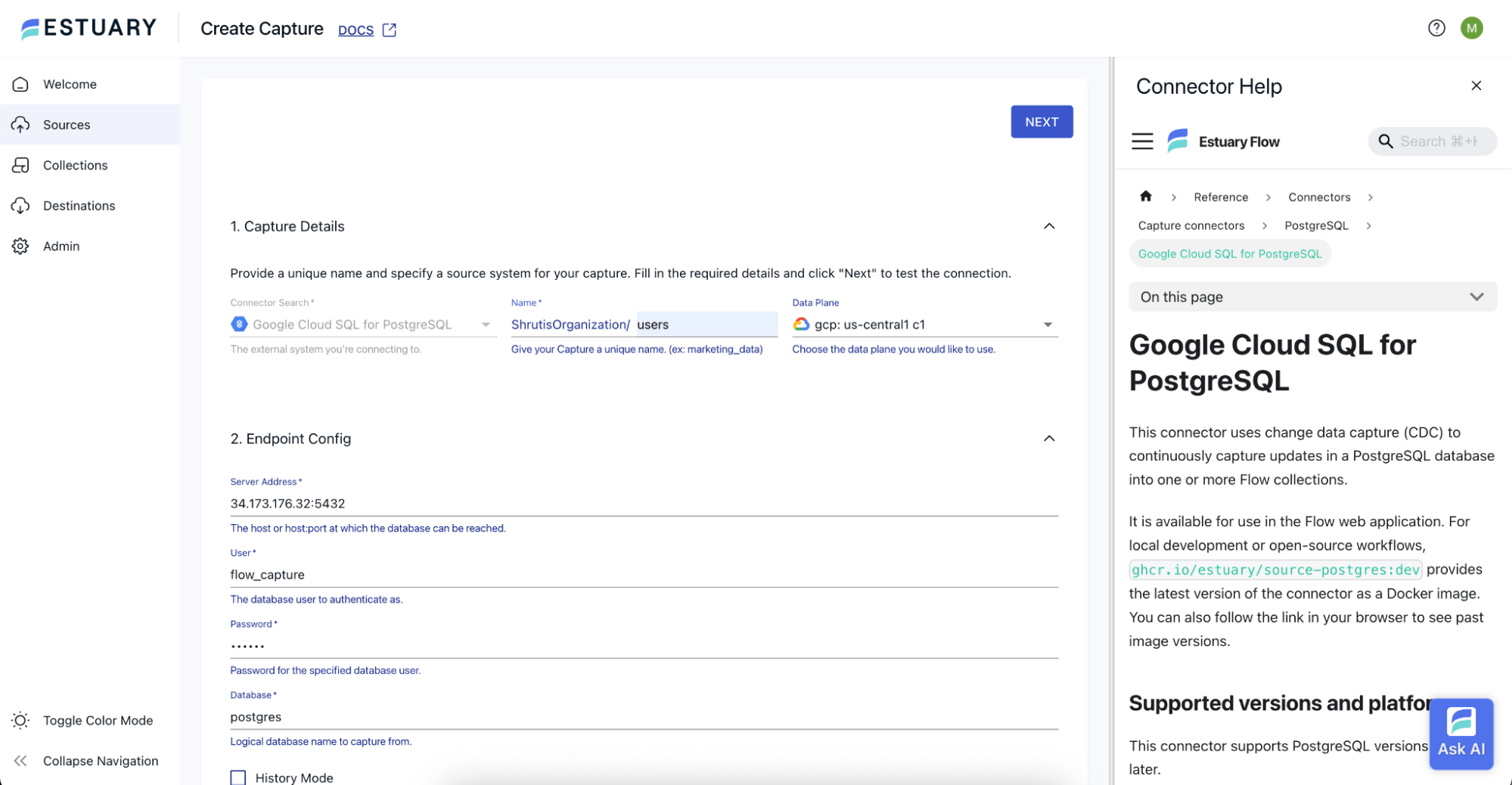Click Google Cloud SQL for PostgreSQL breadcrumb pill
Viewport: 1512px width, 785px height.
click(x=1230, y=253)
